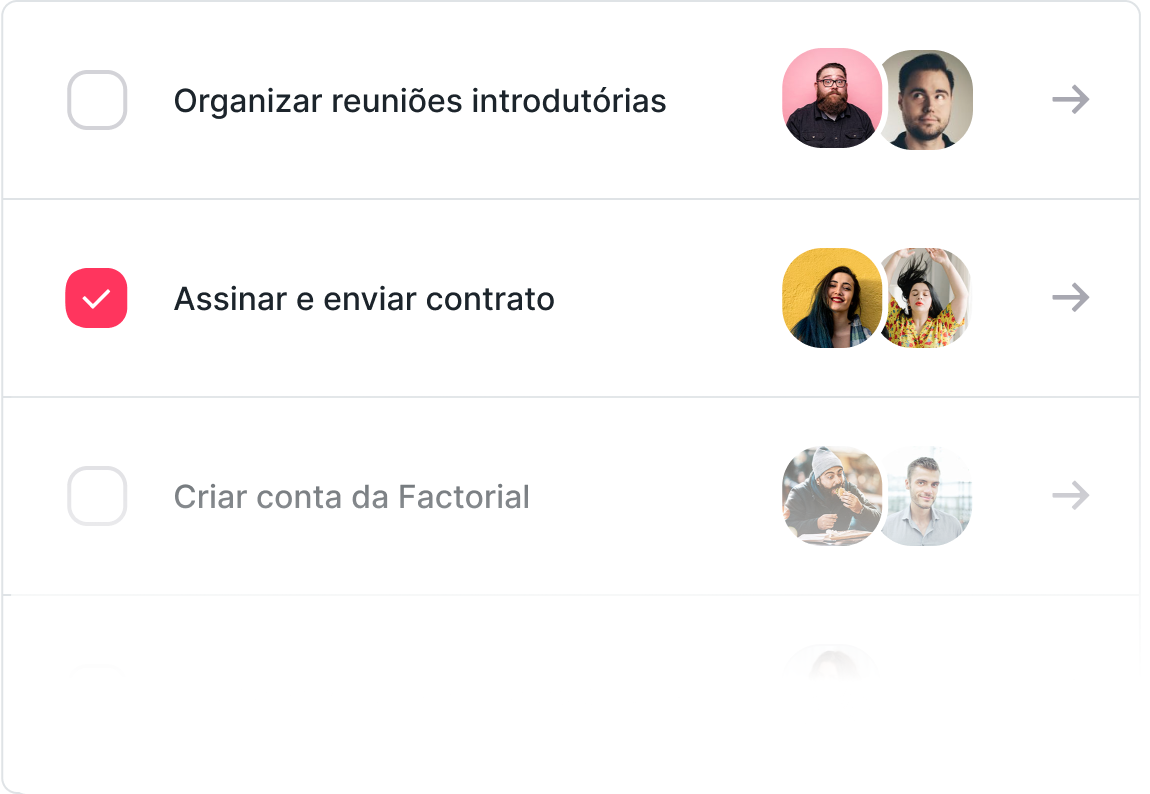Screen dimensions: 1150x794
Task: Click the arrow beside 'Assinar e enviar contrato'
Action: point(1070,298)
